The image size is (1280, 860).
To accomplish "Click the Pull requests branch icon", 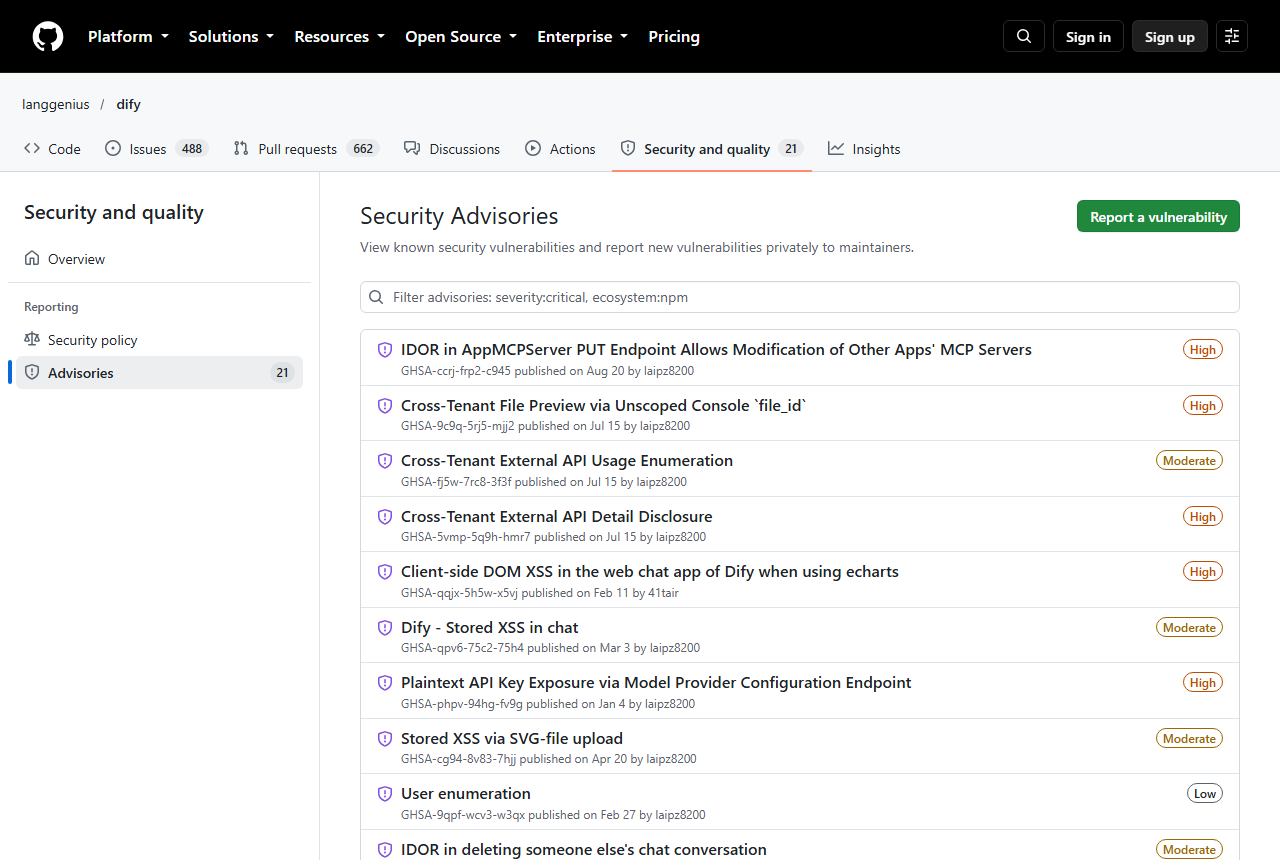I will pyautogui.click(x=241, y=149).
